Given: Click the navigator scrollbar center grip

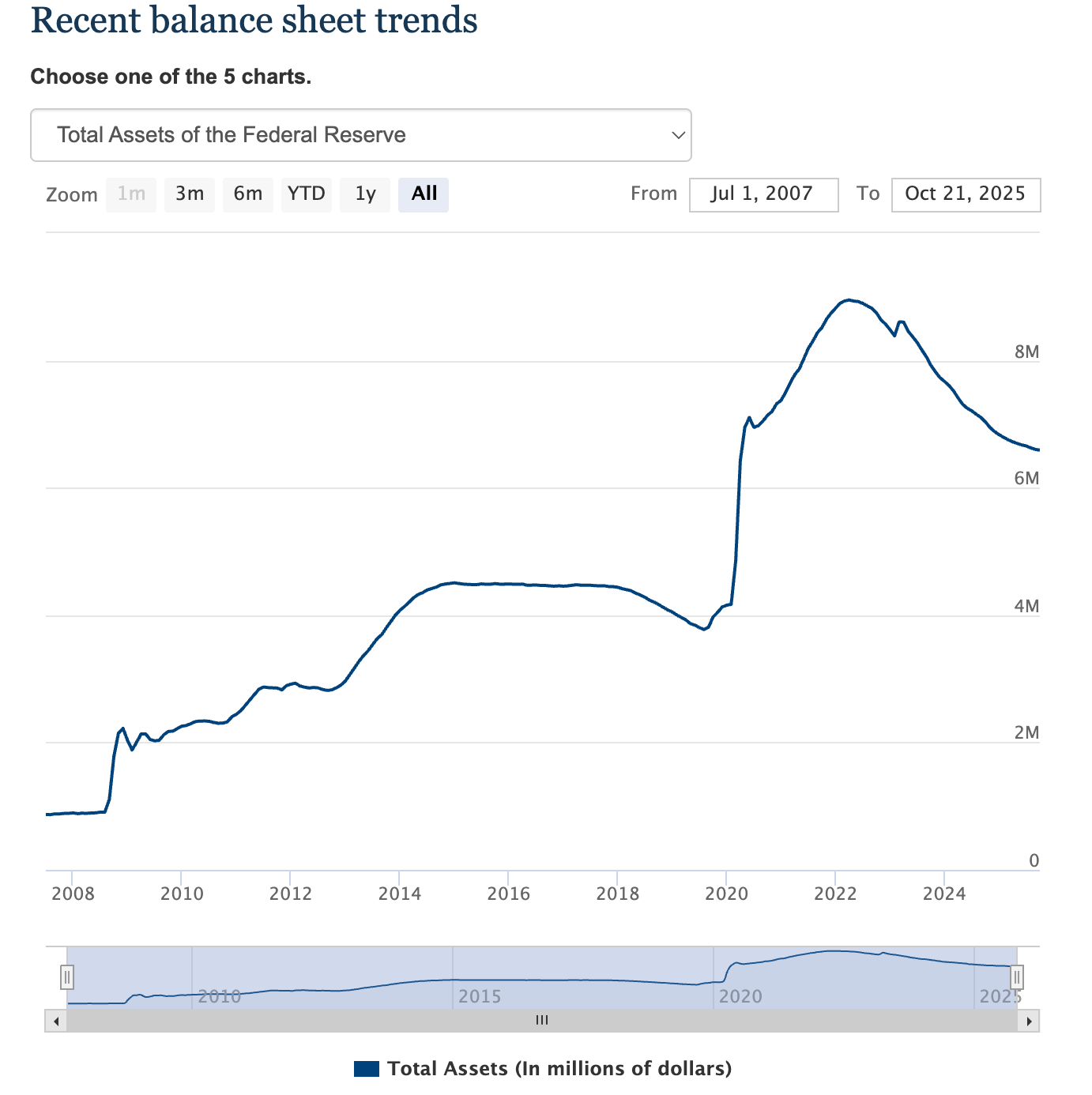Looking at the screenshot, I should click(542, 1021).
